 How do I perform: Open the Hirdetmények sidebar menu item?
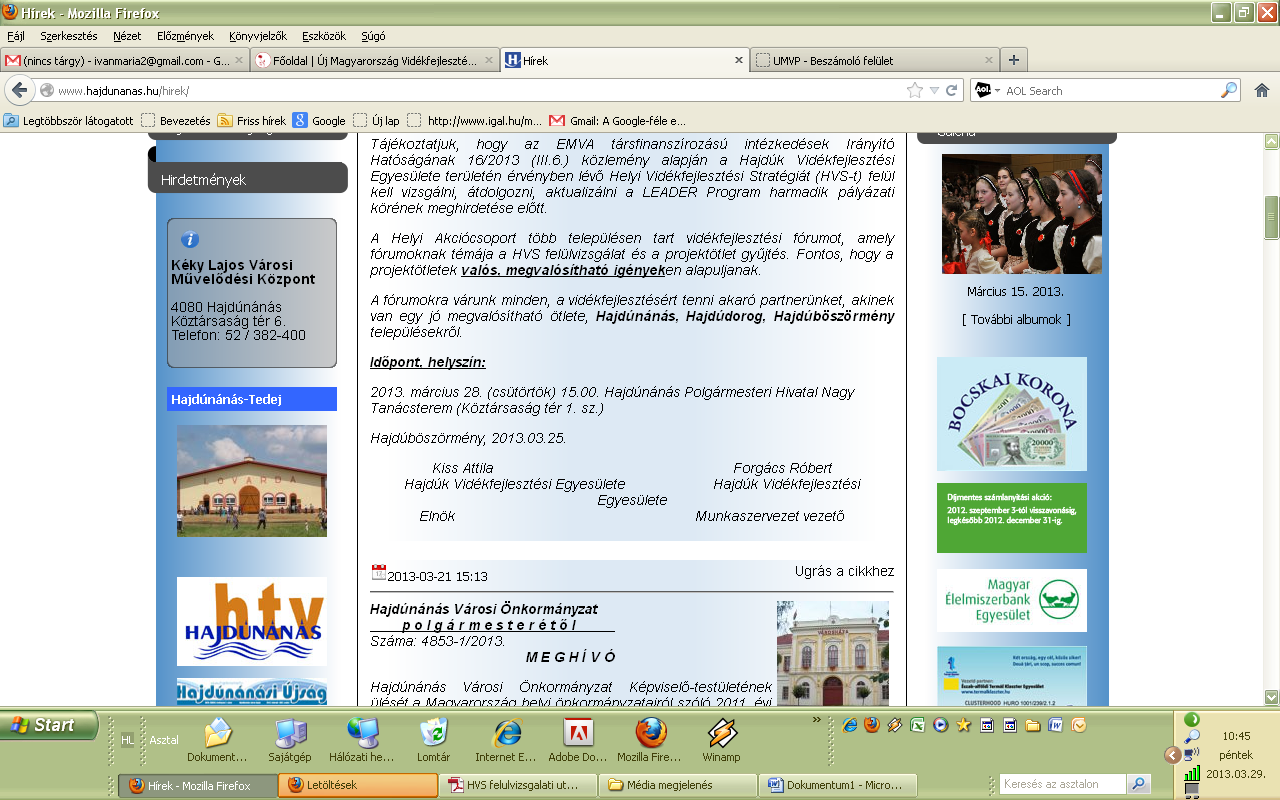[247, 180]
